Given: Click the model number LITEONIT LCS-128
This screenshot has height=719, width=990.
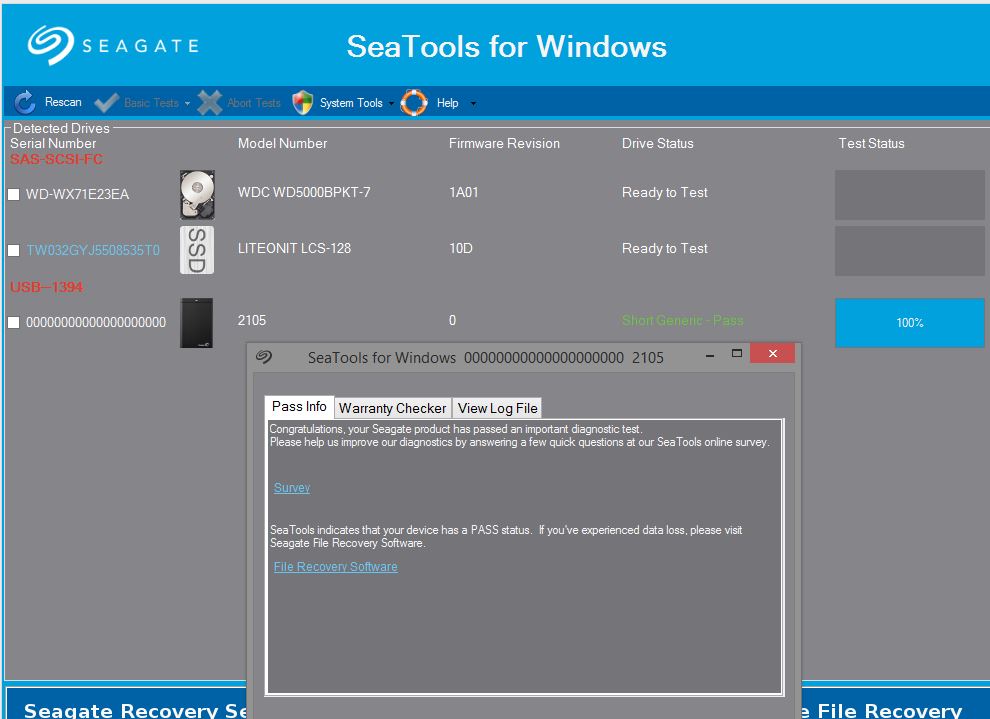Looking at the screenshot, I should point(294,249).
